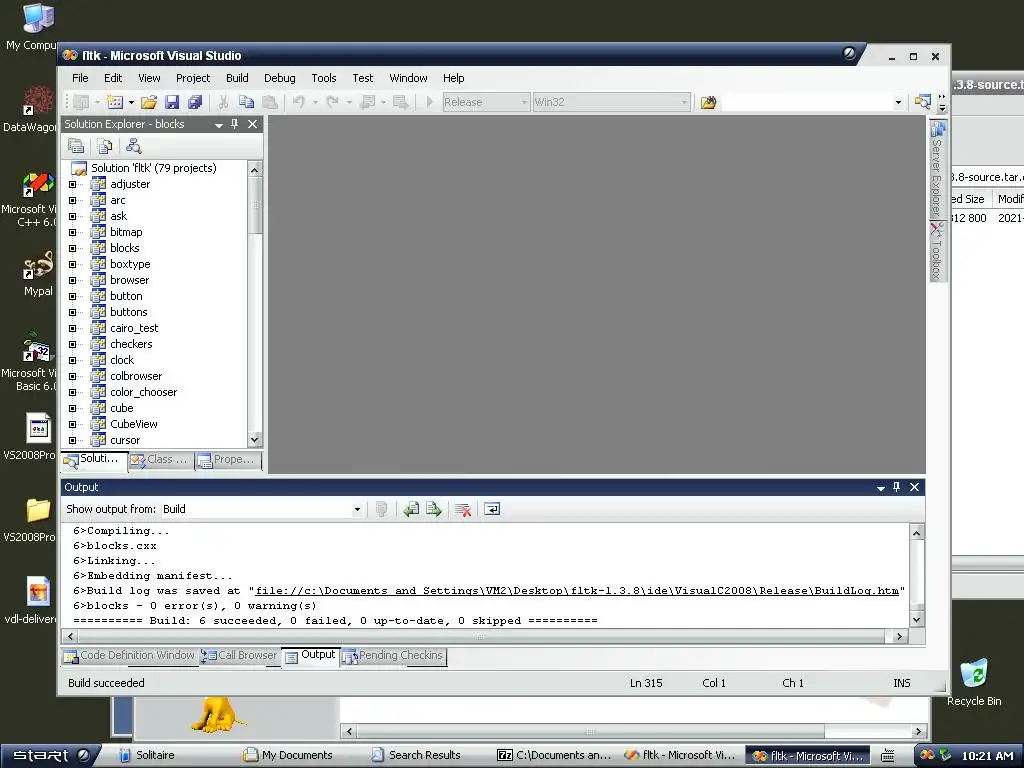Save the current file with floppy icon
The image size is (1024, 768).
tap(172, 102)
